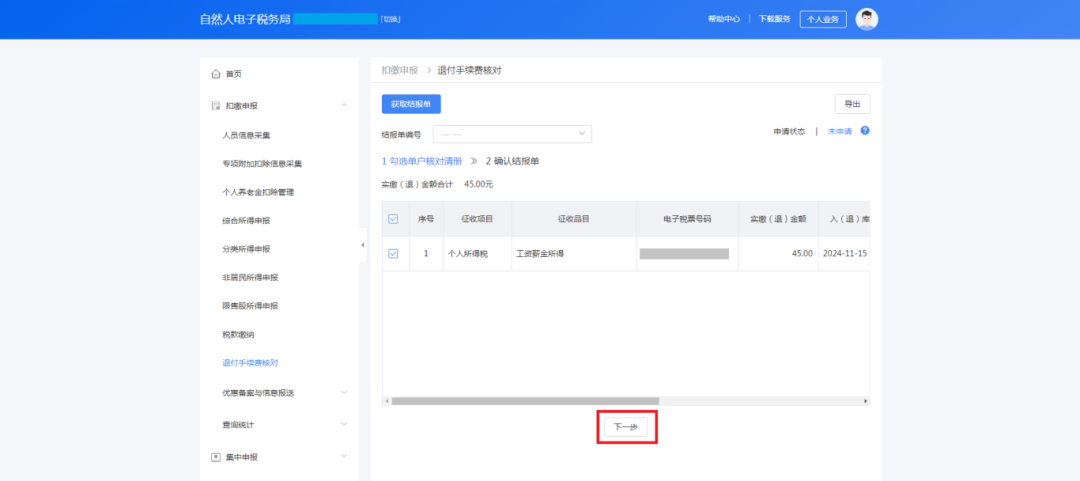The width and height of the screenshot is (1080, 481).
Task: Open 综合所得申报 in the sidebar
Action: [x=246, y=220]
